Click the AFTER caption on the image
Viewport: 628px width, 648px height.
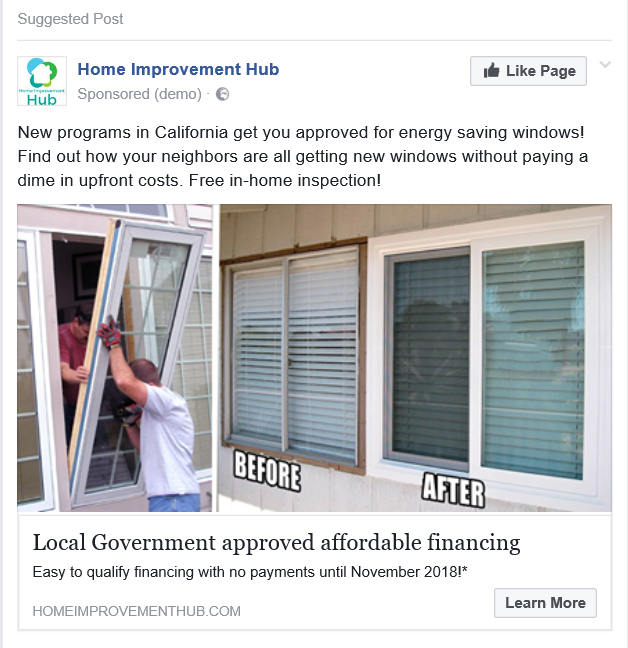coord(453,490)
